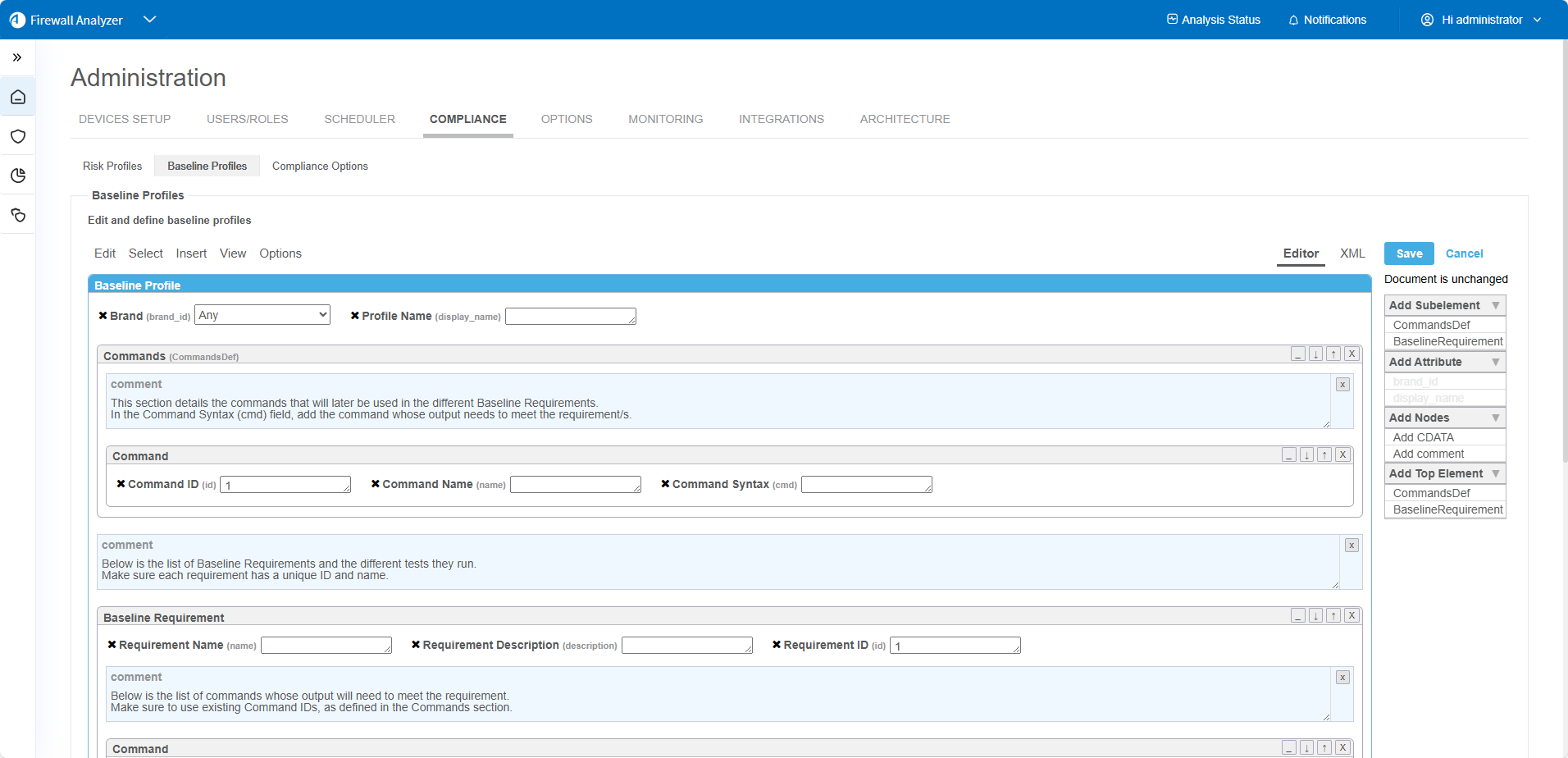Move the Commands section down
The height and width of the screenshot is (758, 1568).
pos(1315,354)
